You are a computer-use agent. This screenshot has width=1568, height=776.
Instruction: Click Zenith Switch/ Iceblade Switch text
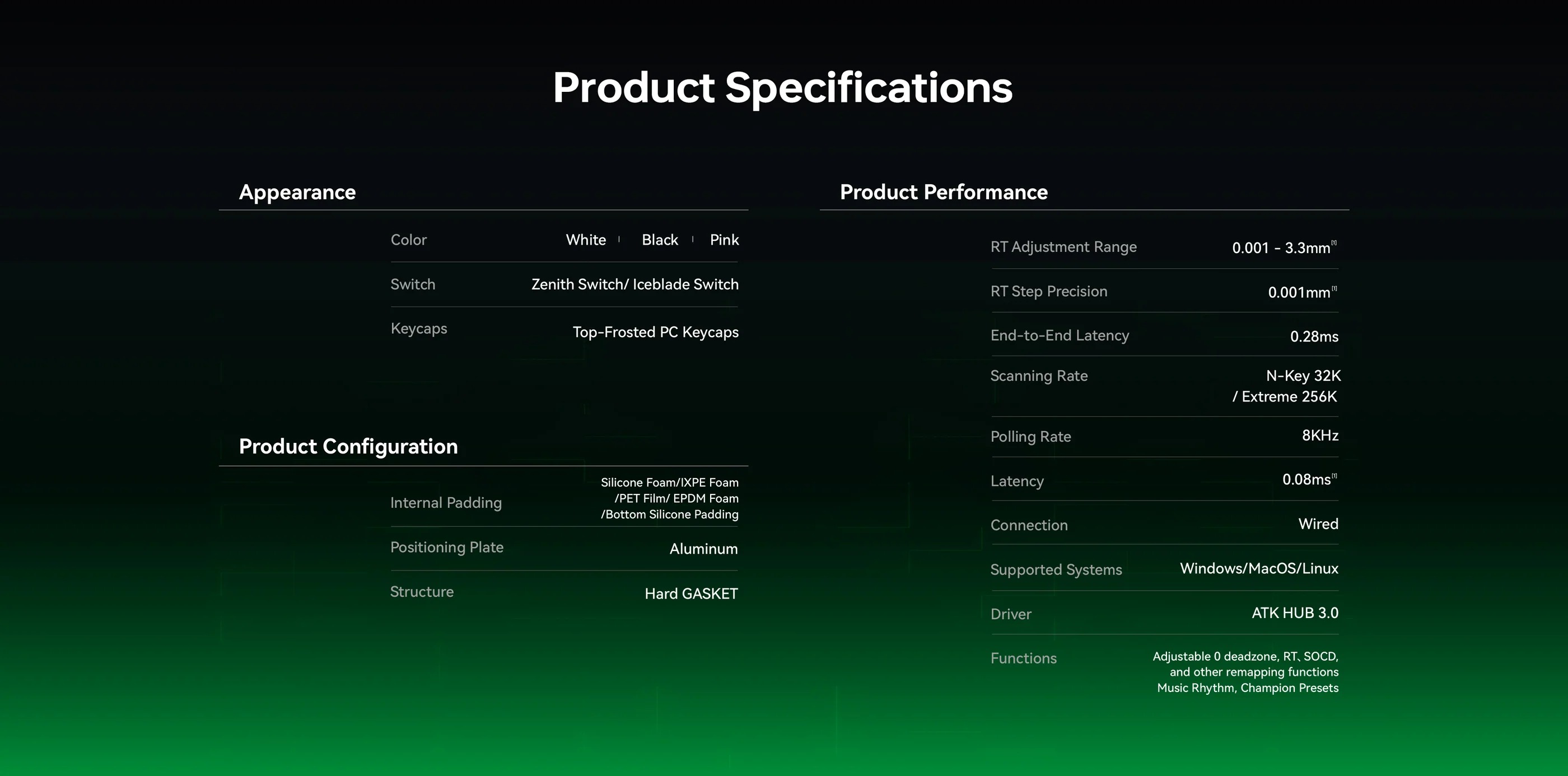point(634,284)
